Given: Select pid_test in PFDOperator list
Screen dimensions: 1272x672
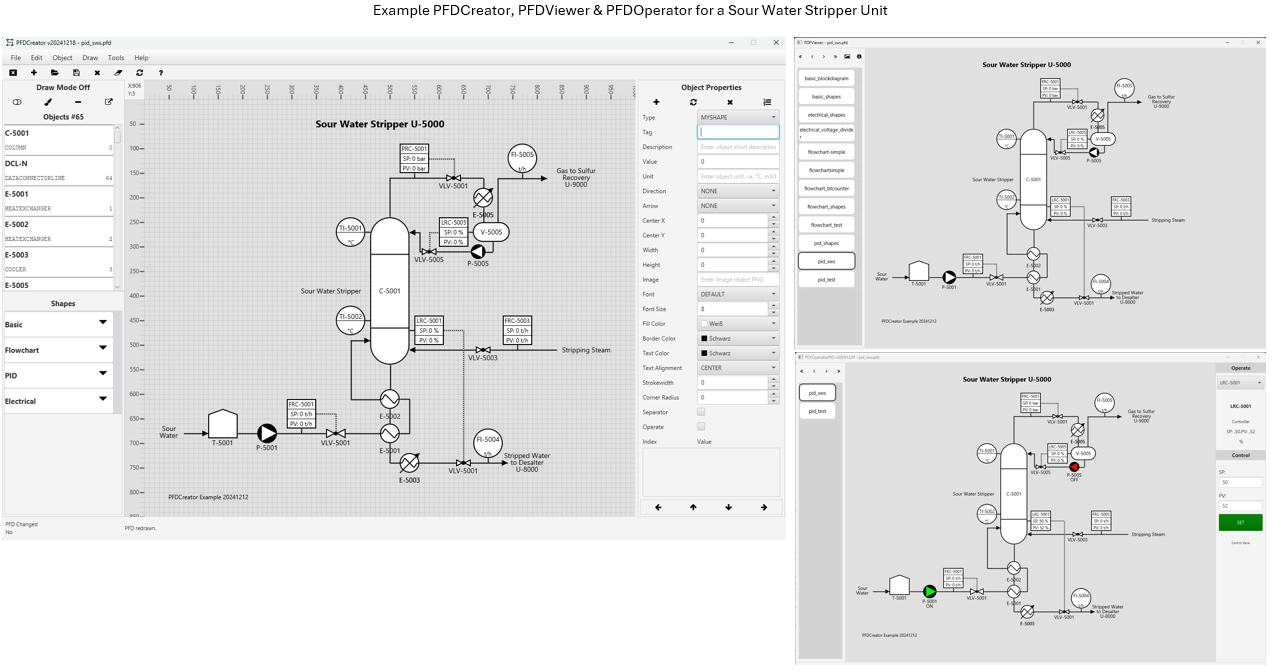Looking at the screenshot, I should (817, 411).
